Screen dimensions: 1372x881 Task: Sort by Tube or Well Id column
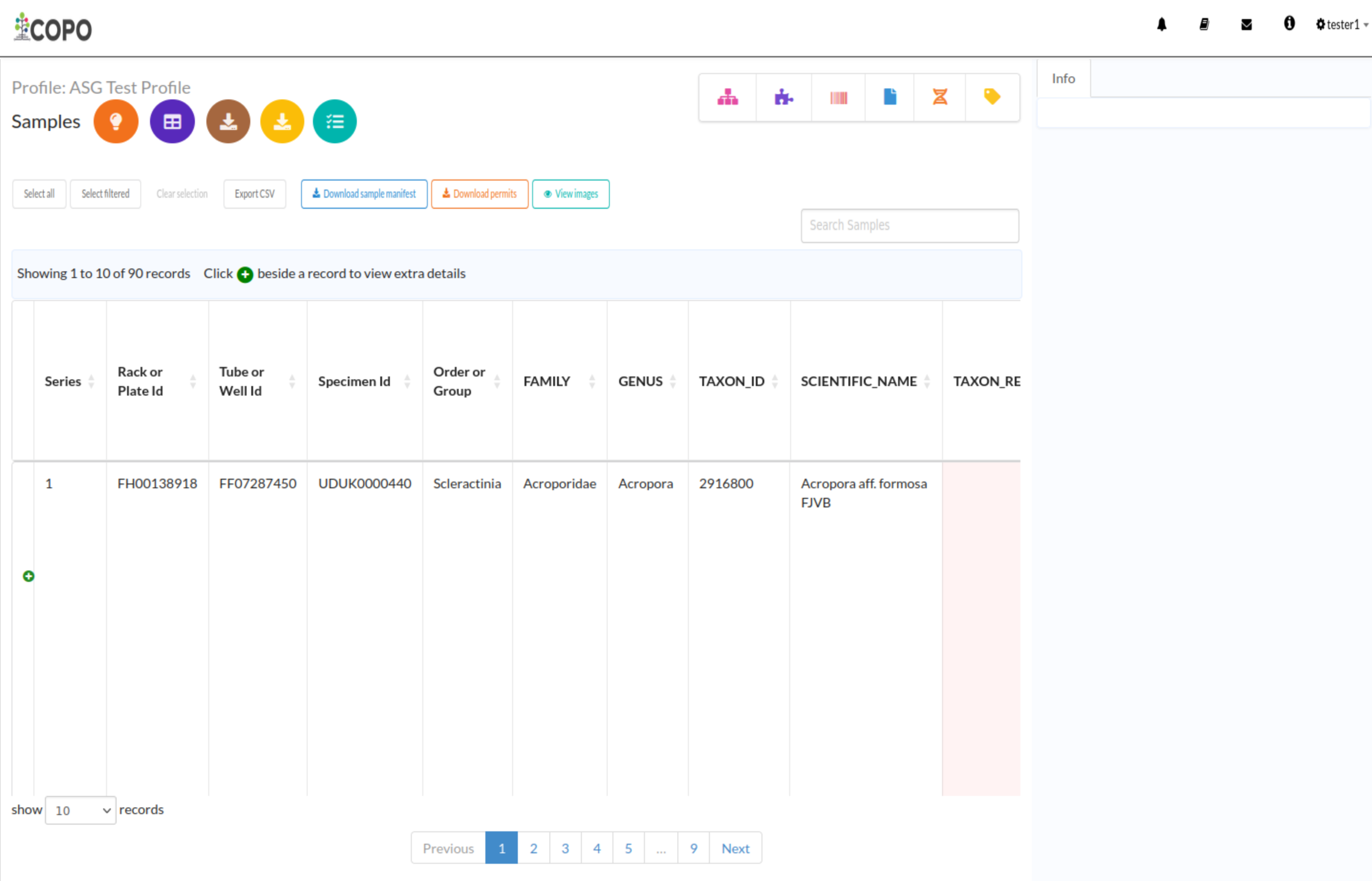[x=257, y=381]
